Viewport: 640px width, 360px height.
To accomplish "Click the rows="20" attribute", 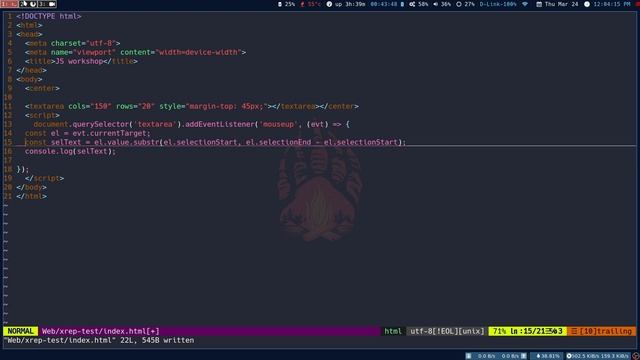I will [135, 106].
